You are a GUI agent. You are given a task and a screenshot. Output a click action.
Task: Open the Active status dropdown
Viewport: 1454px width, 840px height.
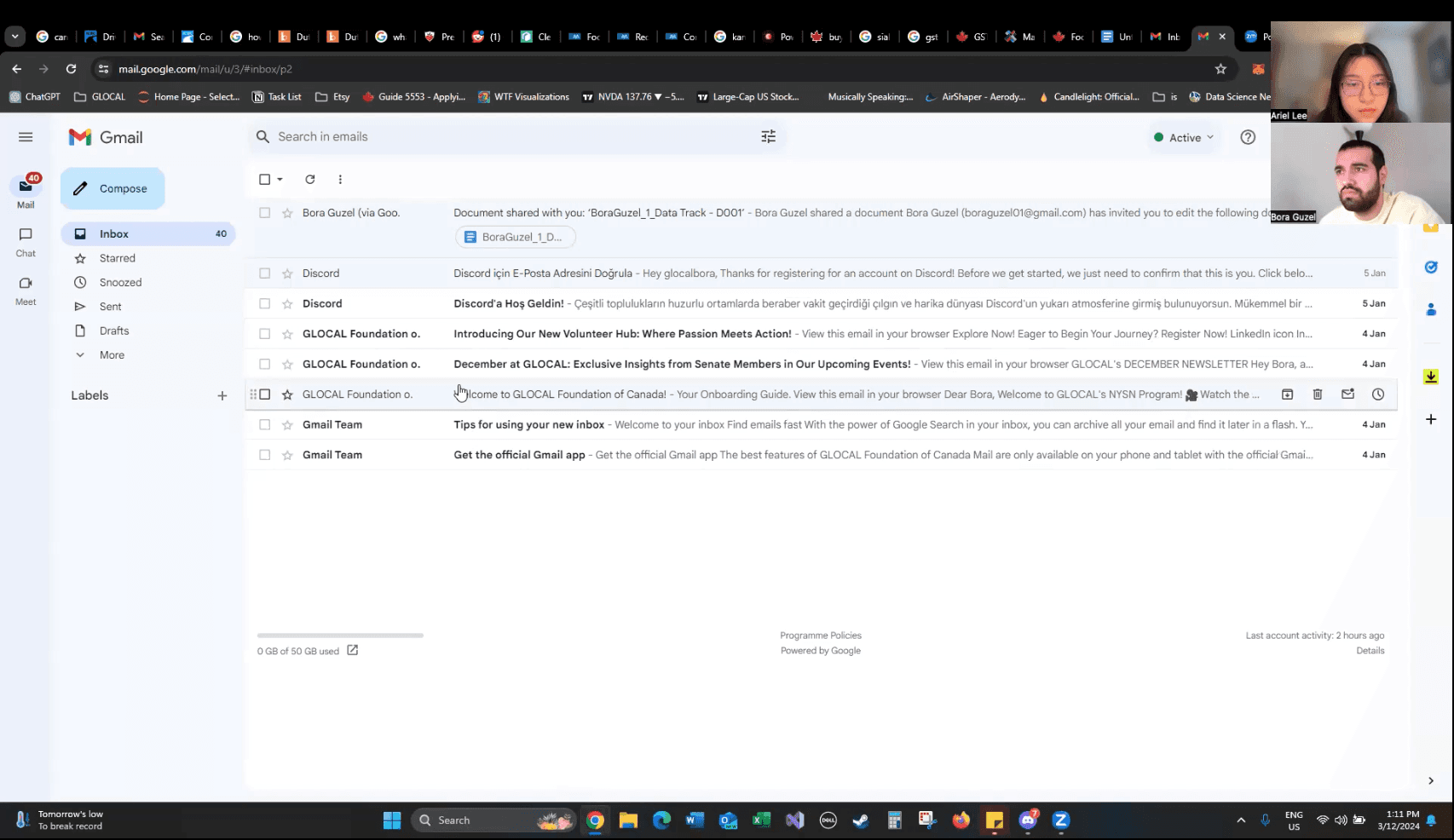pyautogui.click(x=1183, y=137)
